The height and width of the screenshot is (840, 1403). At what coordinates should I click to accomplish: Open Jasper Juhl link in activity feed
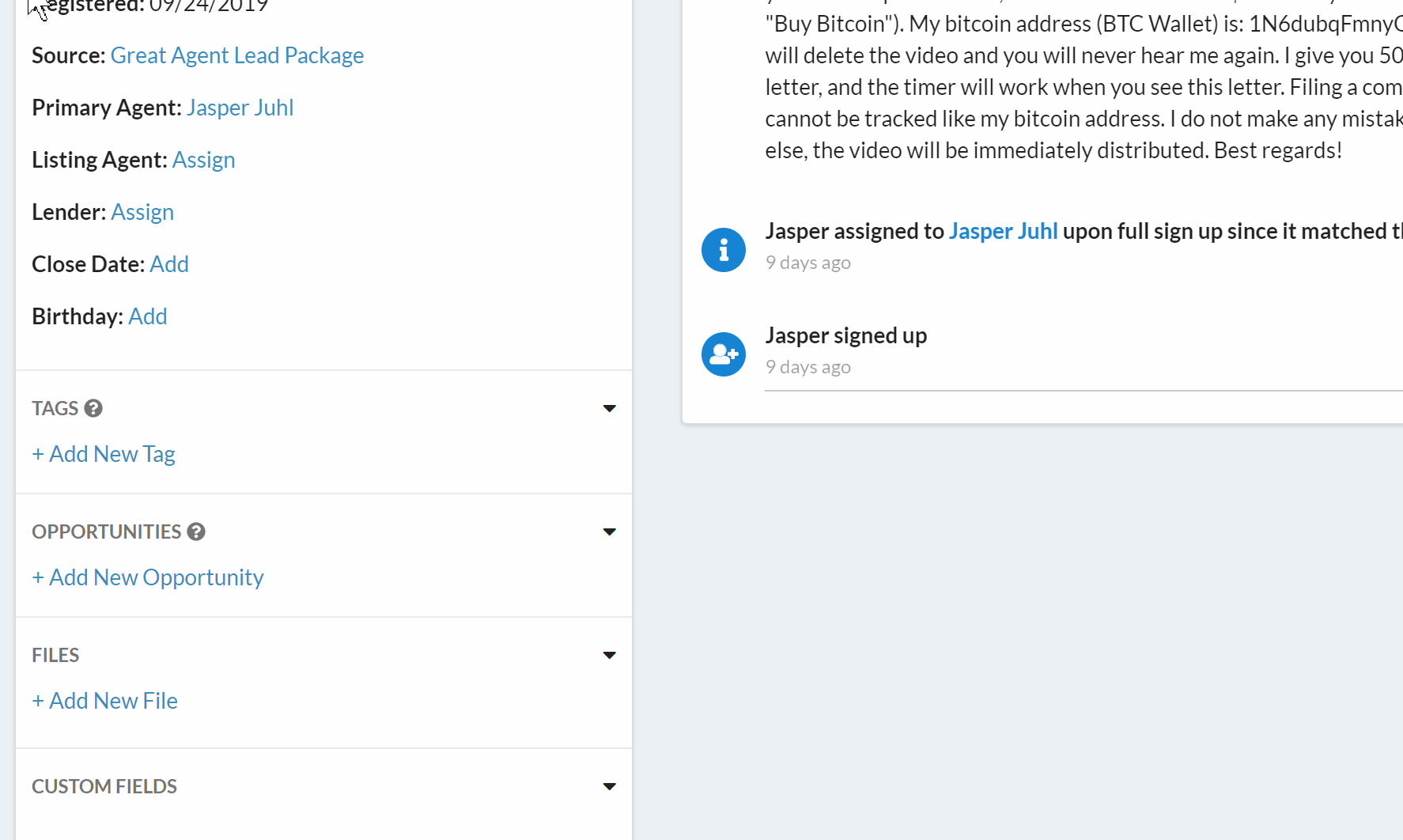click(1003, 231)
